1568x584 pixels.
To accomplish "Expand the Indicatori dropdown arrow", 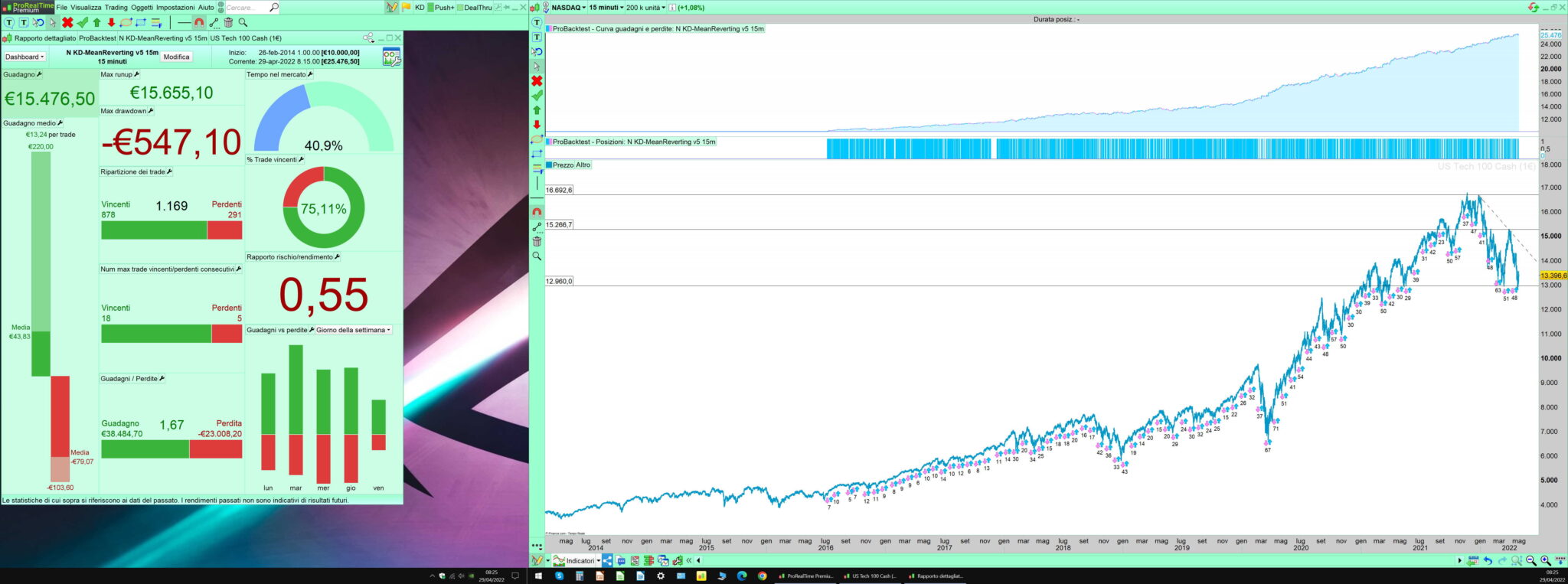I will point(599,561).
